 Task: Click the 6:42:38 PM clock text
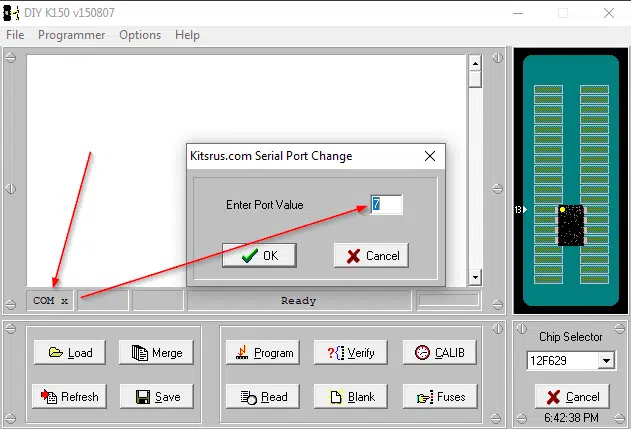click(x=571, y=418)
